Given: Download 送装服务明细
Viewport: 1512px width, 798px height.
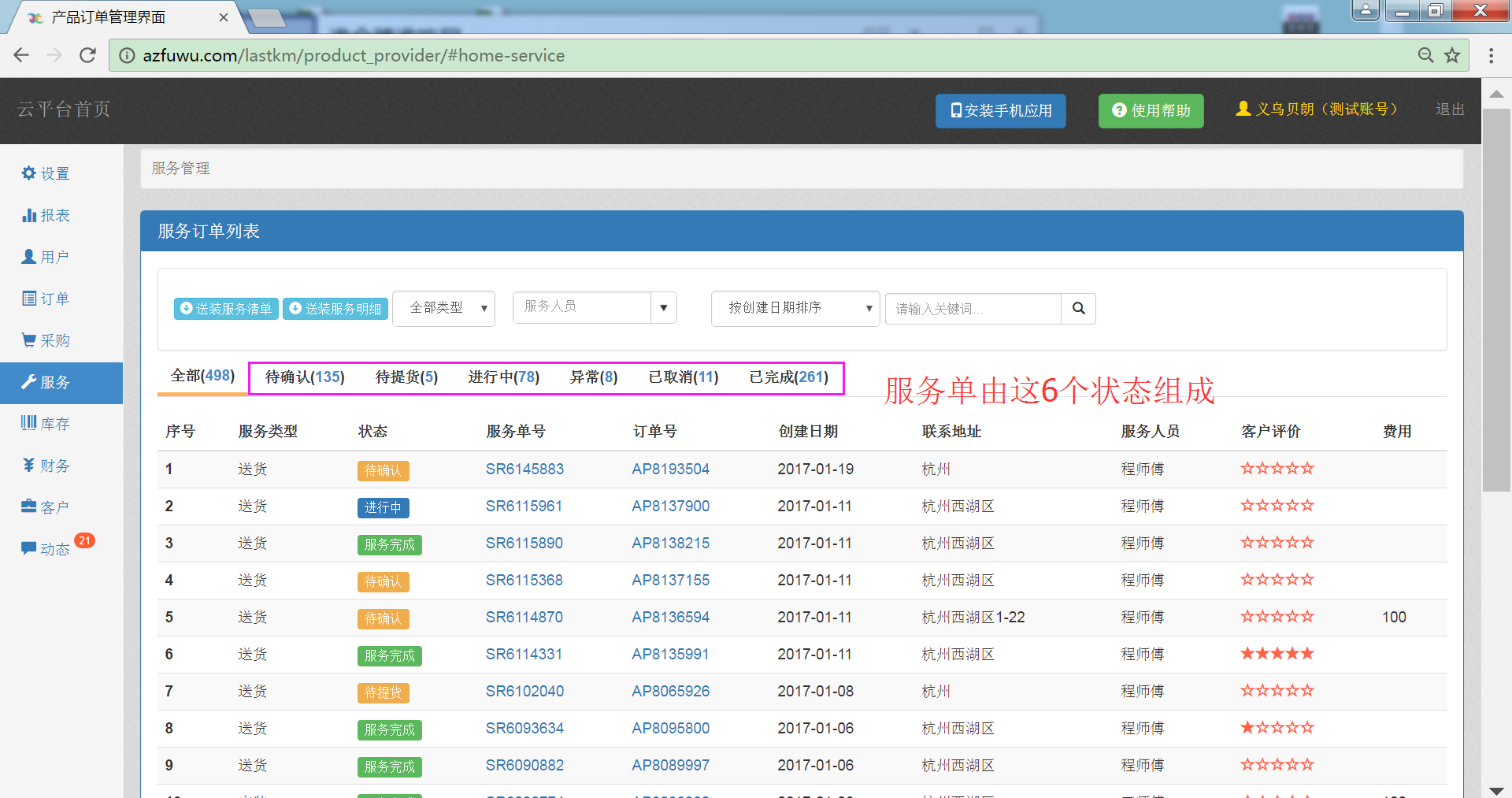Looking at the screenshot, I should (335, 309).
